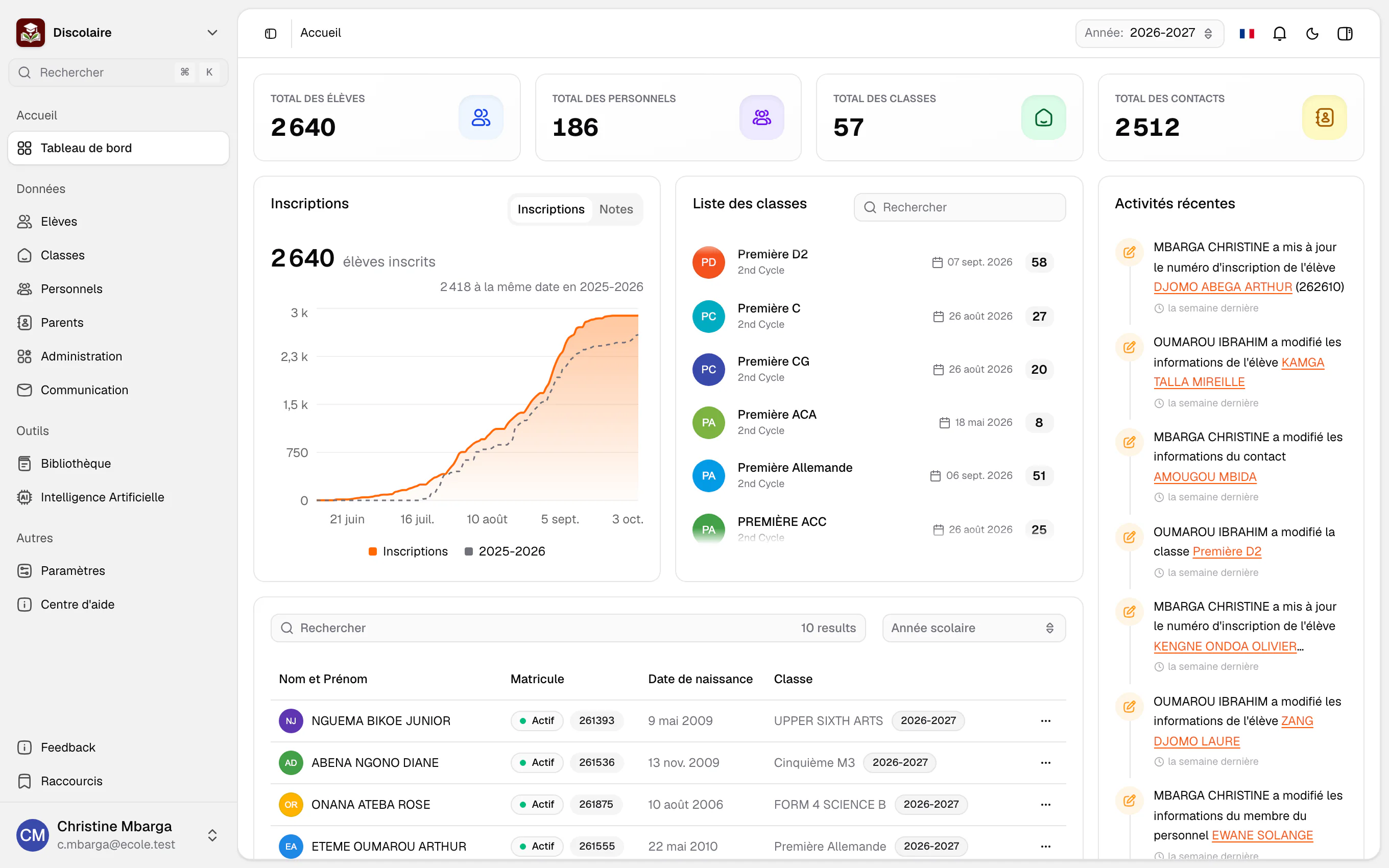Click the total students card icon
This screenshot has width=1389, height=868.
point(481,117)
